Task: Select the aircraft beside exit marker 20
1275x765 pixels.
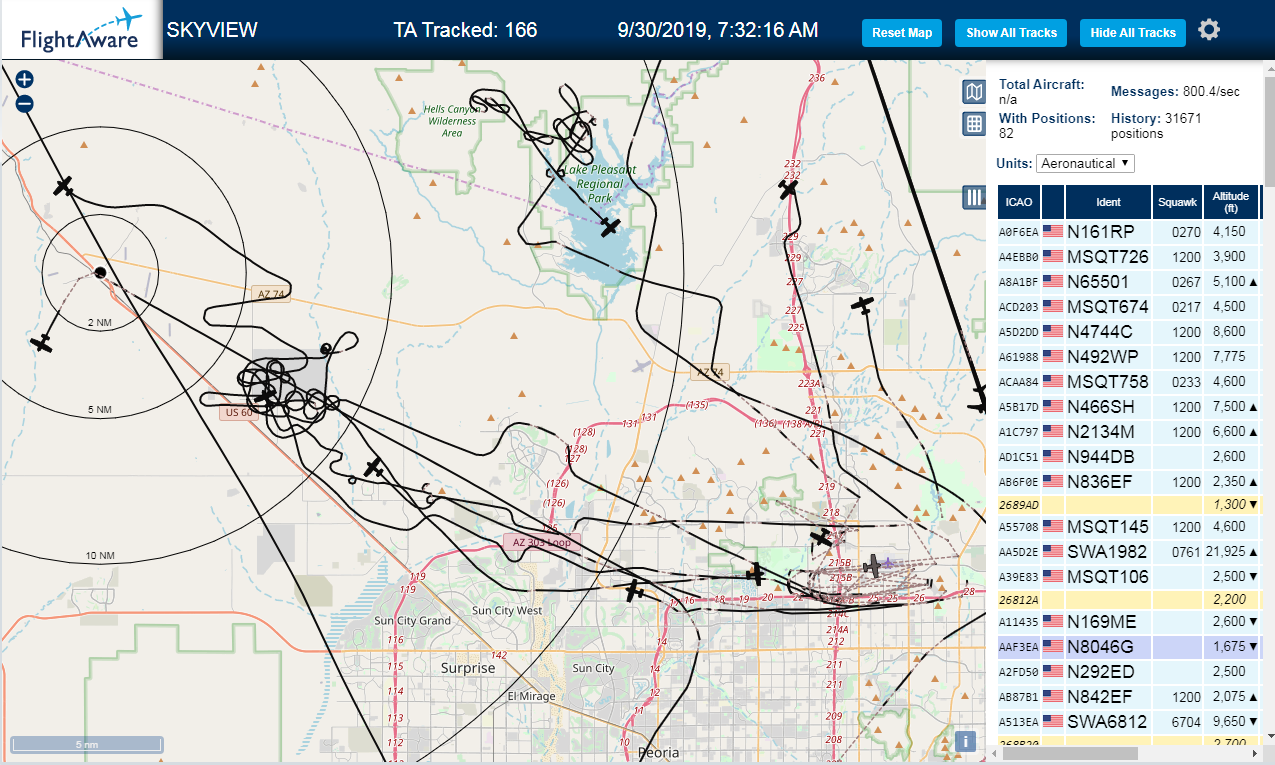Action: (756, 574)
